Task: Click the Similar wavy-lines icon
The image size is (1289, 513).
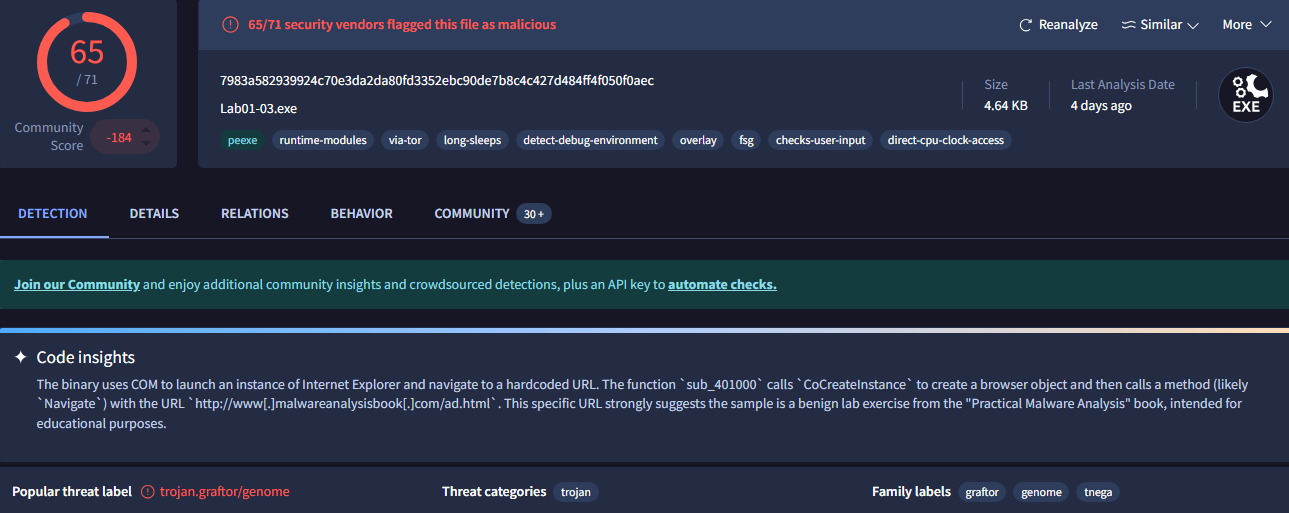Action: tap(1128, 25)
